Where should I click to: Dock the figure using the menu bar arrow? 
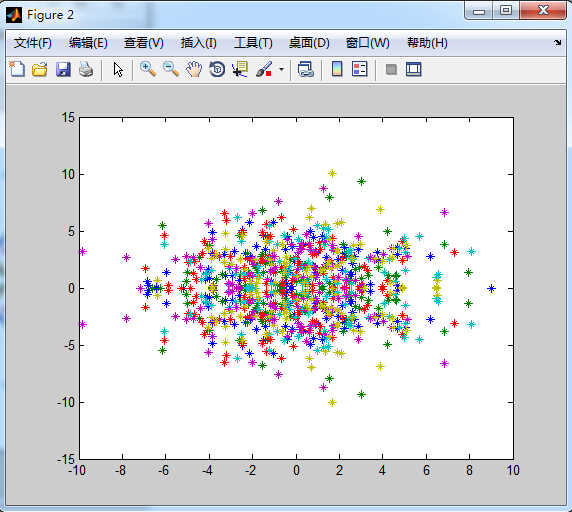(x=557, y=43)
